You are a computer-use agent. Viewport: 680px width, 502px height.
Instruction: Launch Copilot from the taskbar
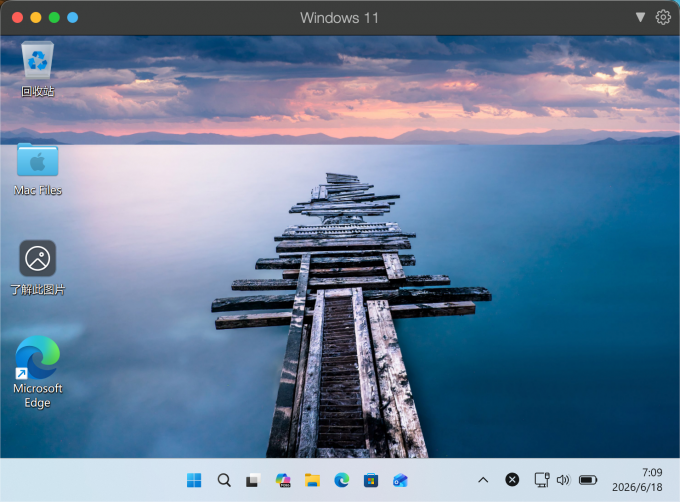click(283, 480)
